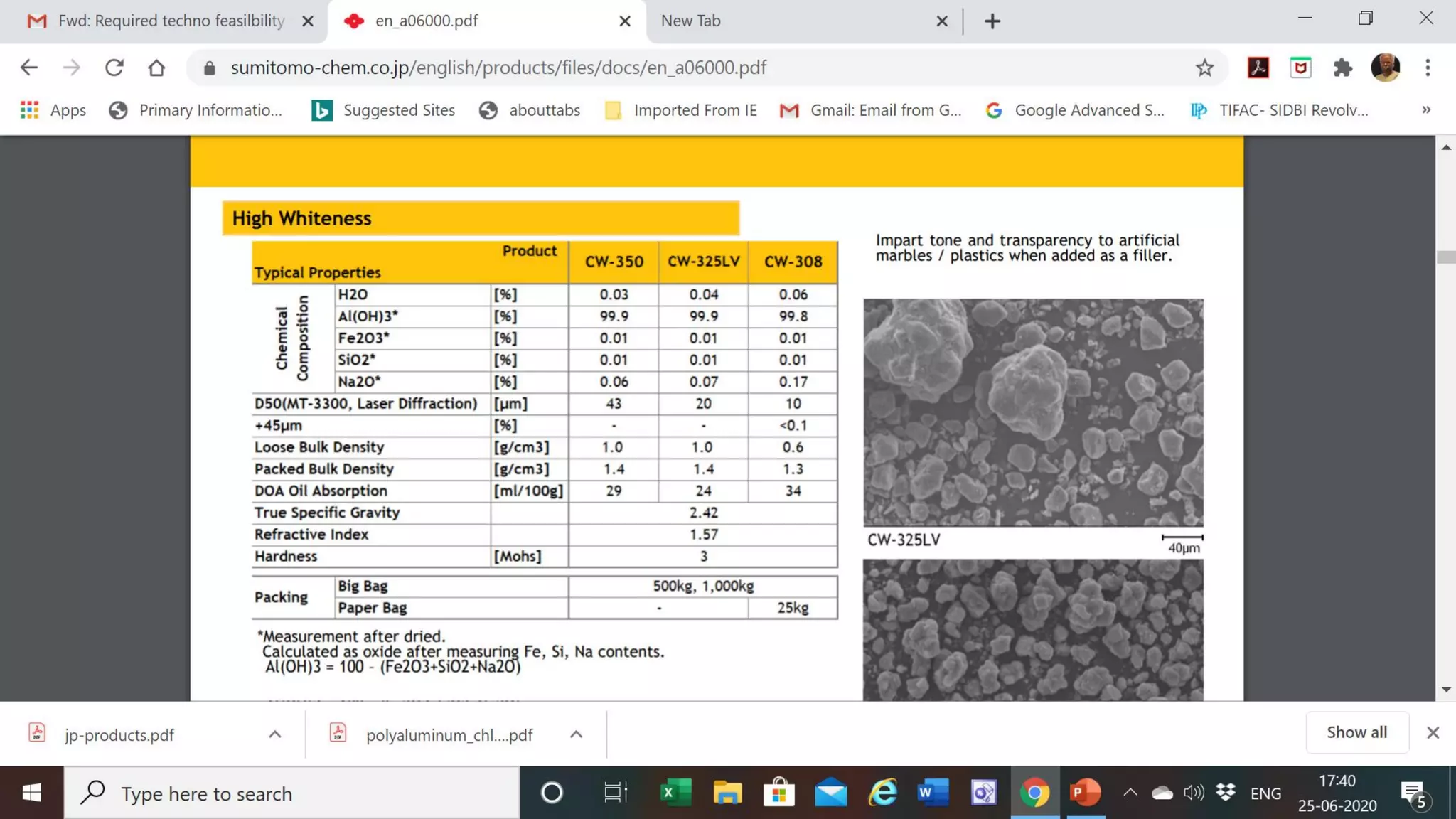Viewport: 1456px width, 819px height.
Task: Open the Suggested Sites bookmark
Action: (383, 110)
